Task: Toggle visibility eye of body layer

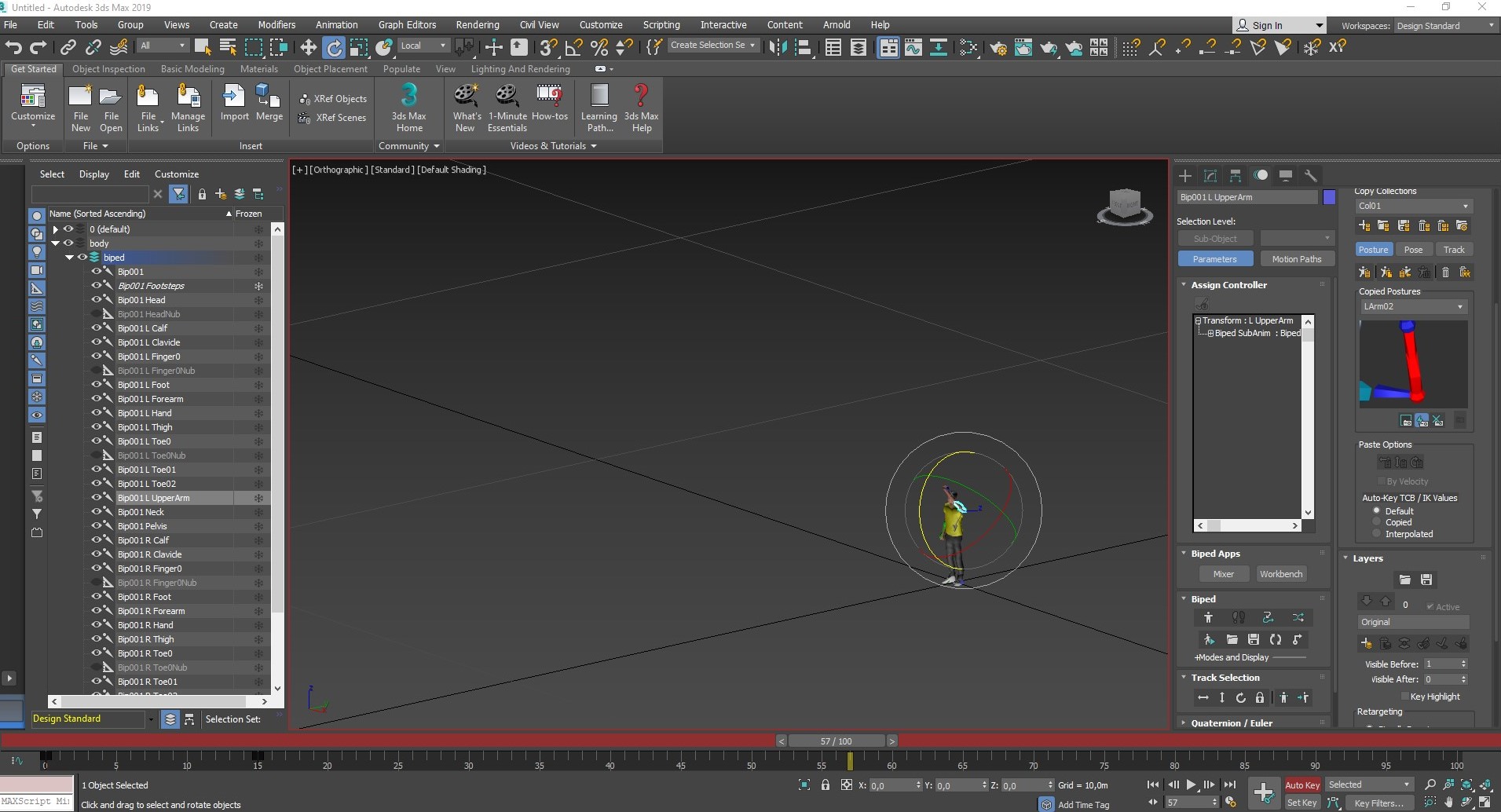Action: click(68, 243)
